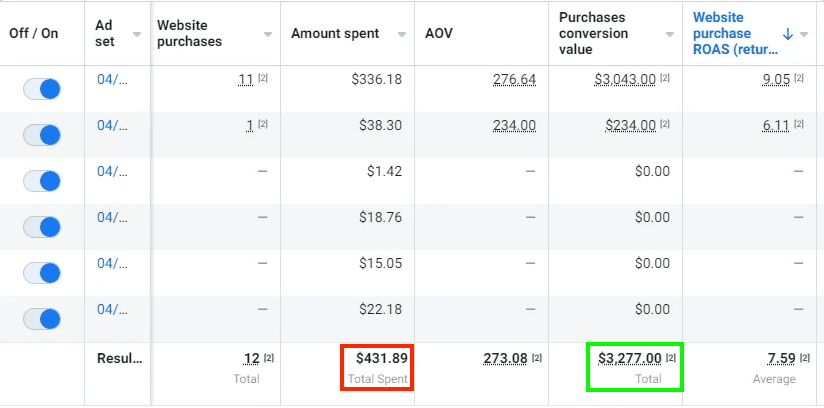Open the ad set link in the $38.30 row
The image size is (824, 408).
click(108, 125)
